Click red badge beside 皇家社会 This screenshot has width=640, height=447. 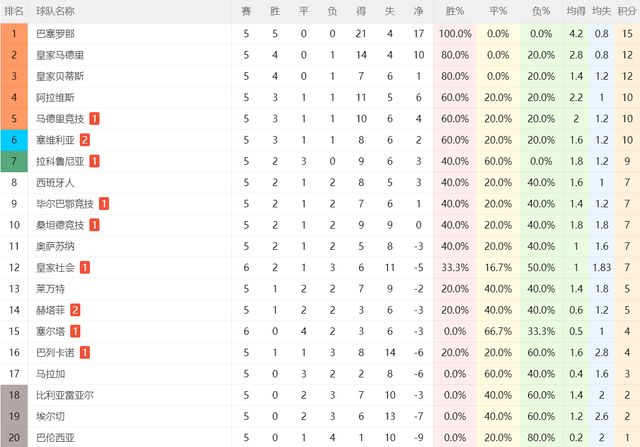point(84,267)
